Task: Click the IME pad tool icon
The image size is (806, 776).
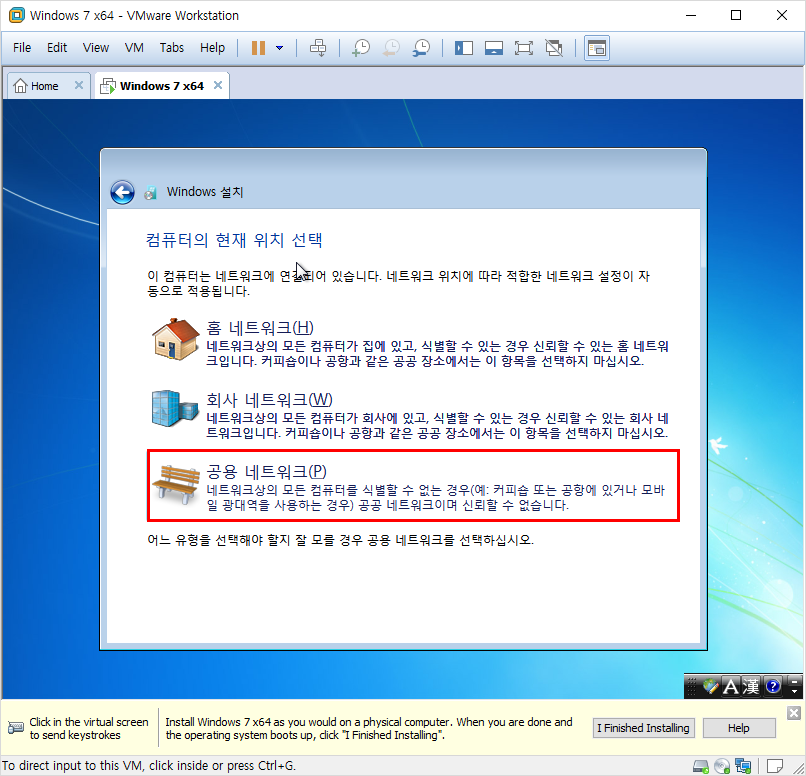Action: pyautogui.click(x=710, y=686)
